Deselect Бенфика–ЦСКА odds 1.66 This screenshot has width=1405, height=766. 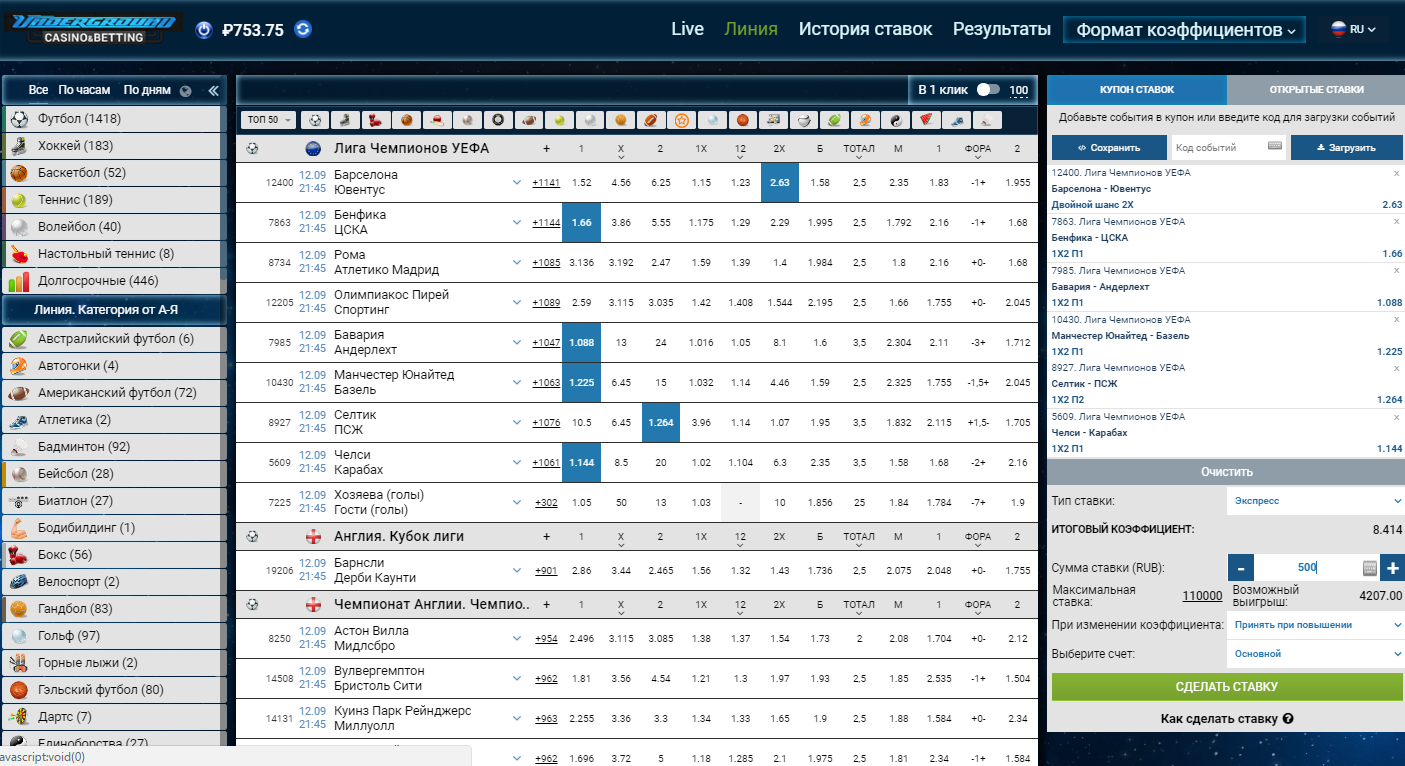(581, 223)
